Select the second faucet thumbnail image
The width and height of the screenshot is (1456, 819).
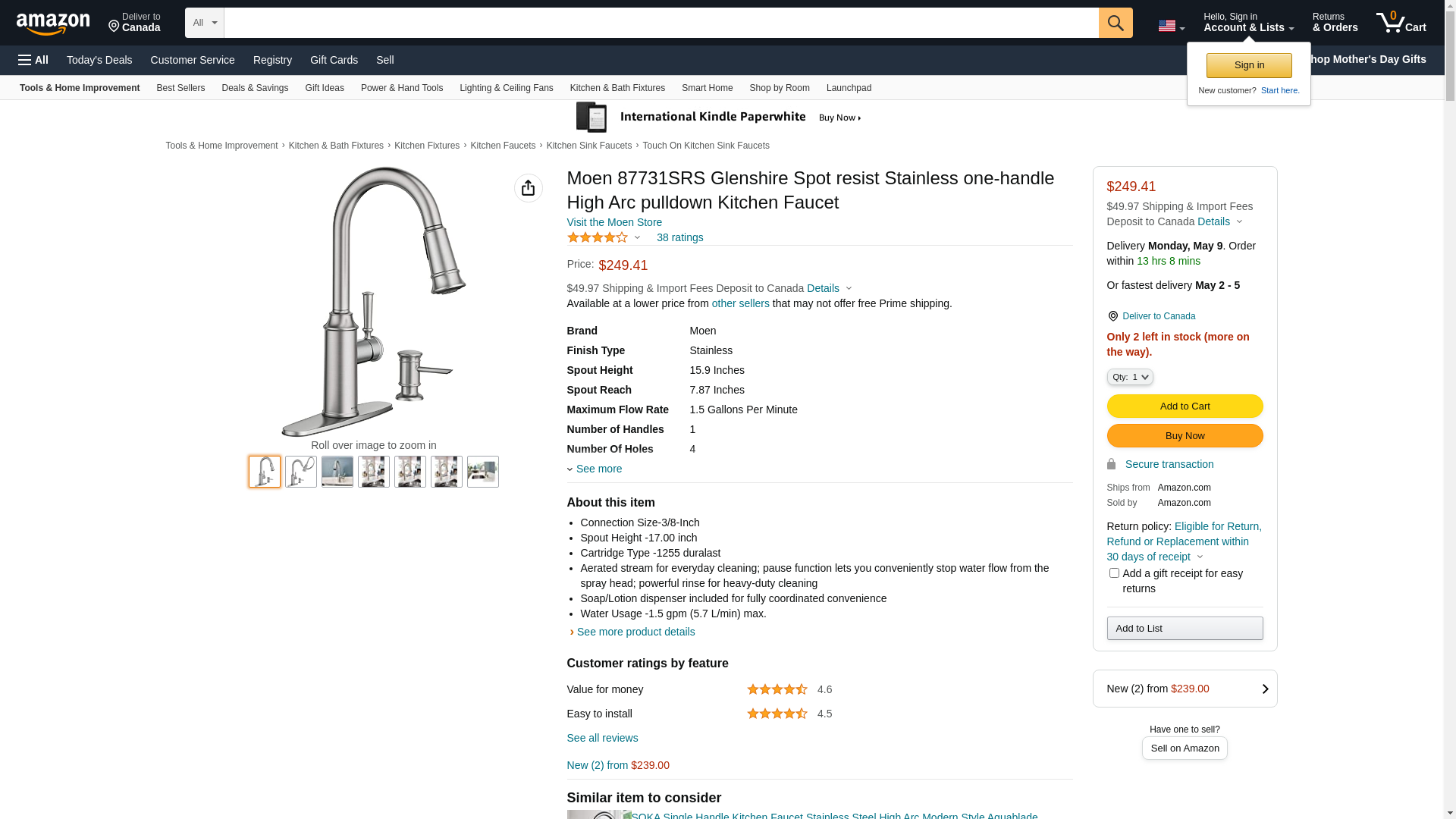point(301,472)
